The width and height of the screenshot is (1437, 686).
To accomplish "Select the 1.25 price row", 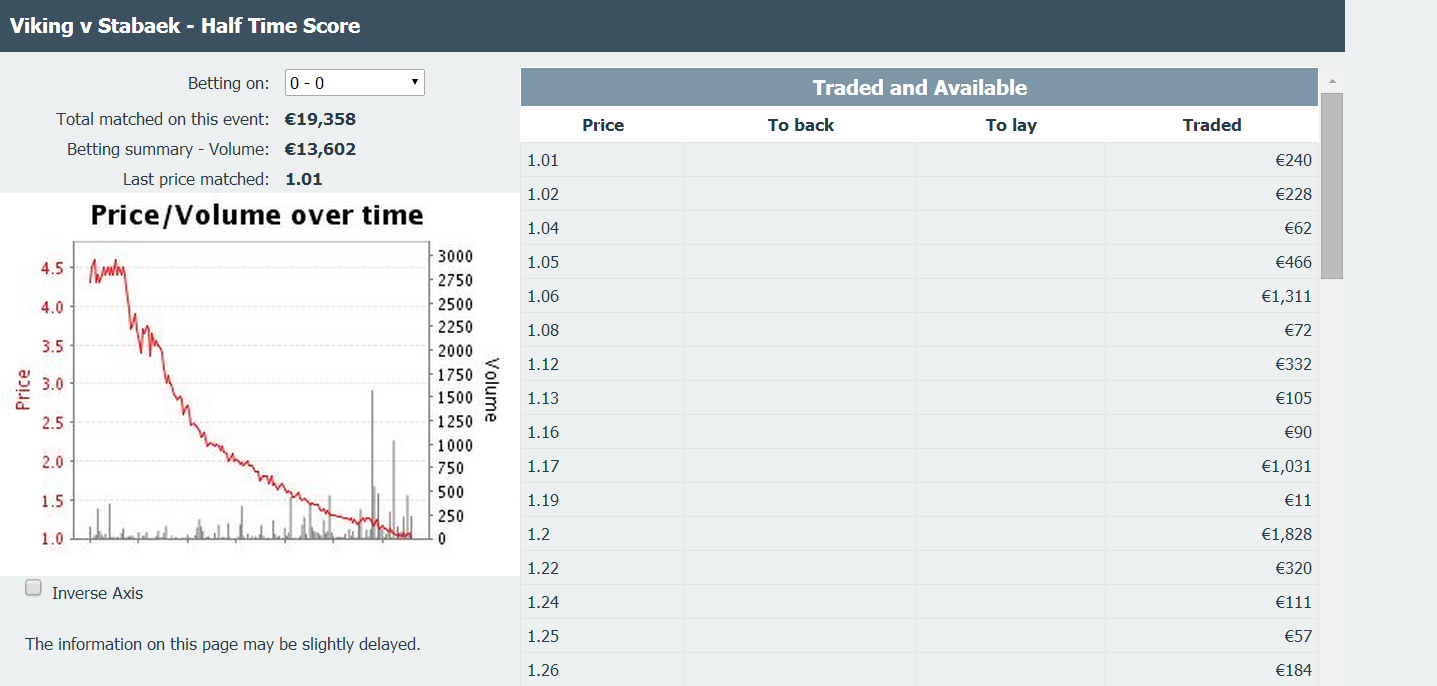I will [919, 636].
